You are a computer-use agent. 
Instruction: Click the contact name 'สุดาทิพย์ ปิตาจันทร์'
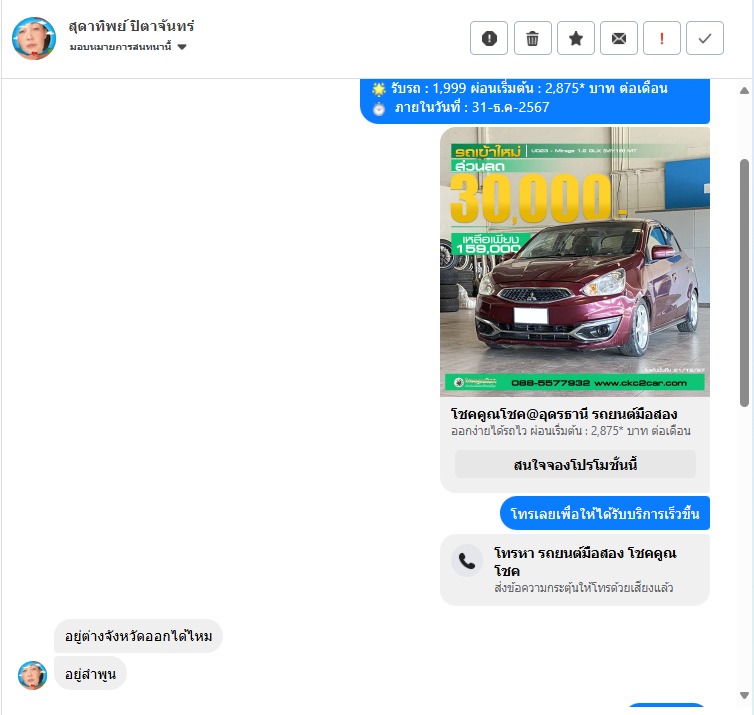click(x=131, y=25)
